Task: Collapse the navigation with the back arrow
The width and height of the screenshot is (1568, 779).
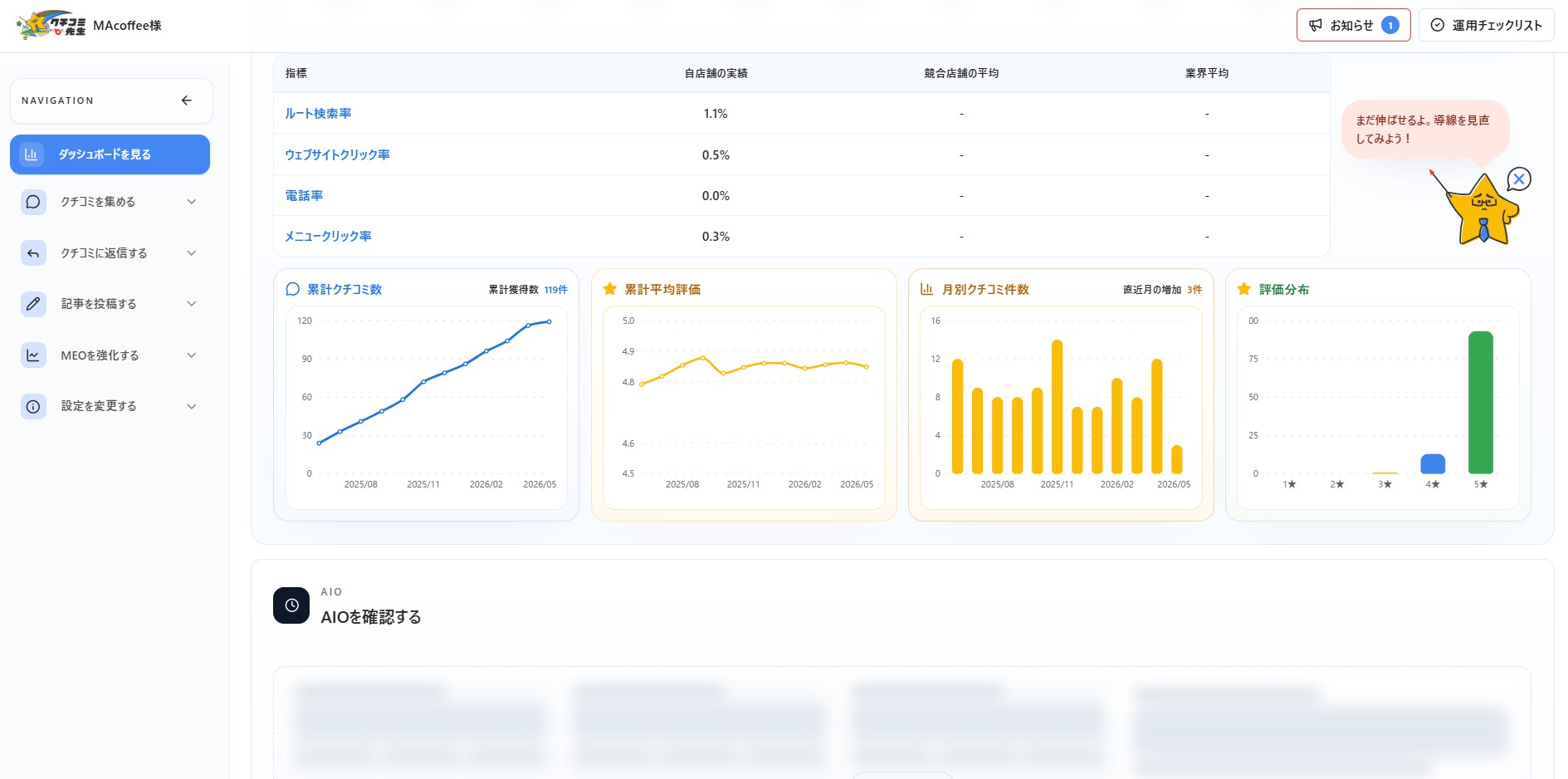Action: (187, 100)
